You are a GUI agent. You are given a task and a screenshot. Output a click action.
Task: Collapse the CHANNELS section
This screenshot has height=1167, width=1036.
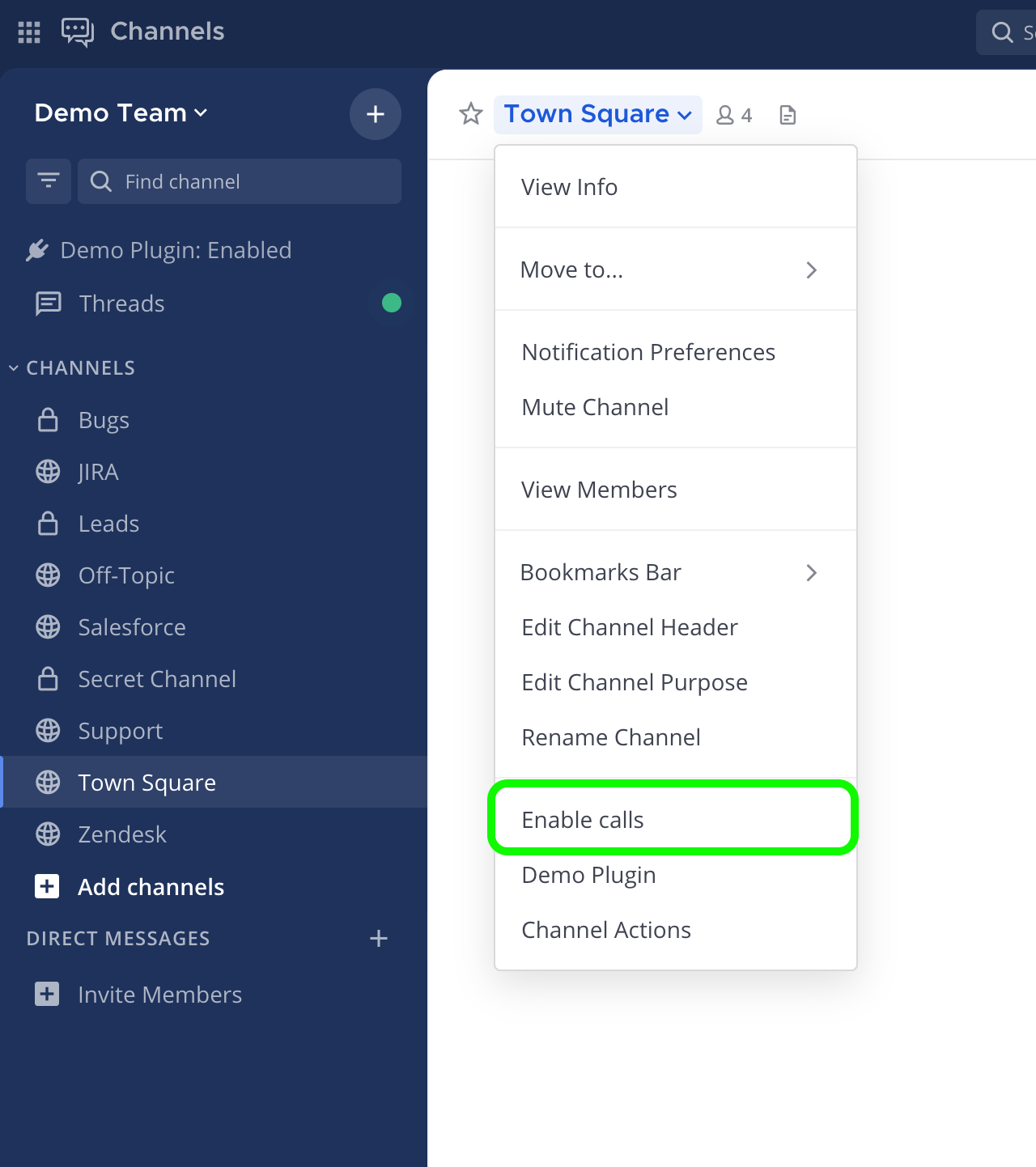click(x=13, y=367)
